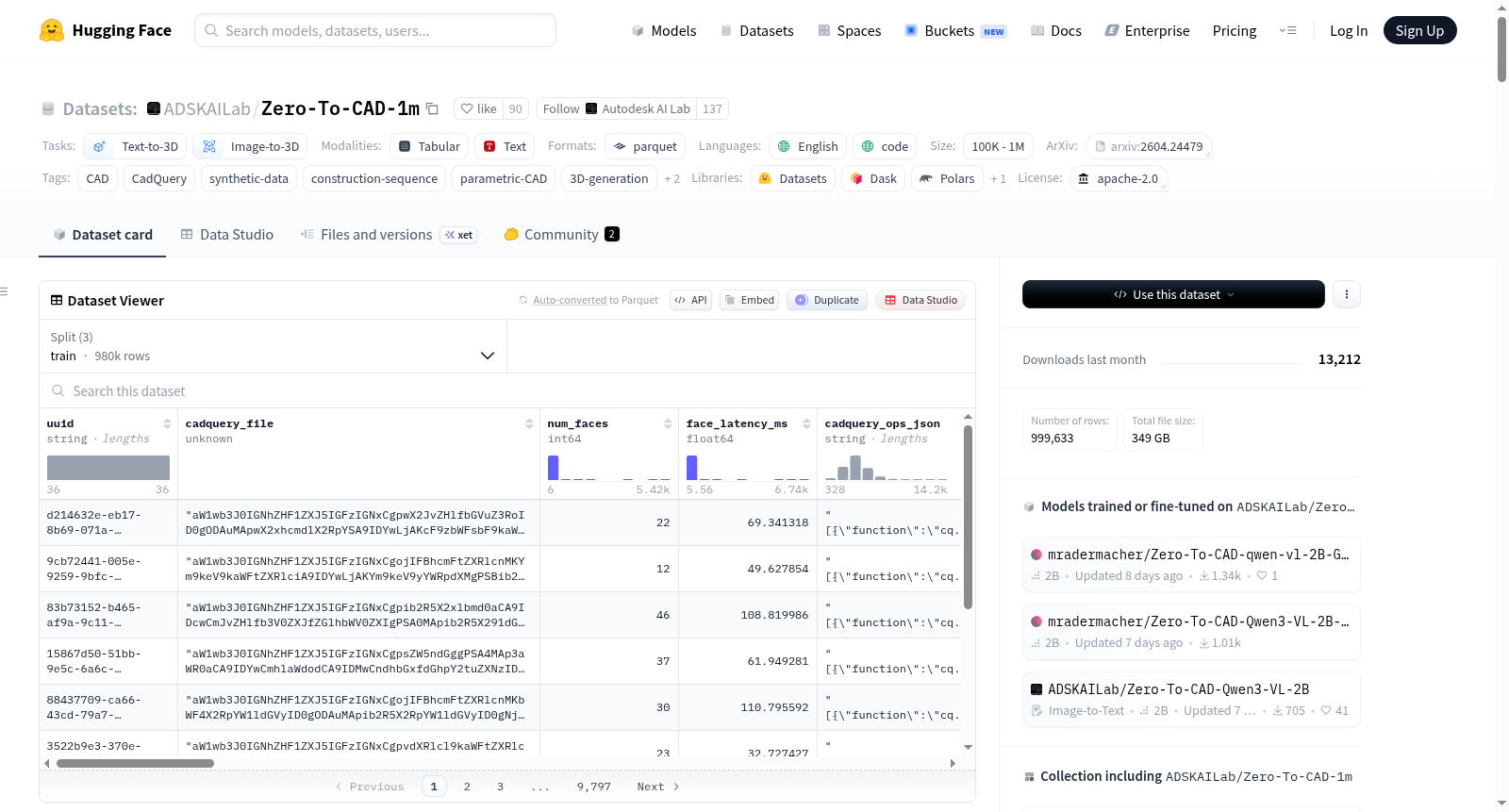Open the mradermacher/Zero-To-CAD-qwen-v1-2B model card
1509x812 pixels.
pyautogui.click(x=1191, y=565)
